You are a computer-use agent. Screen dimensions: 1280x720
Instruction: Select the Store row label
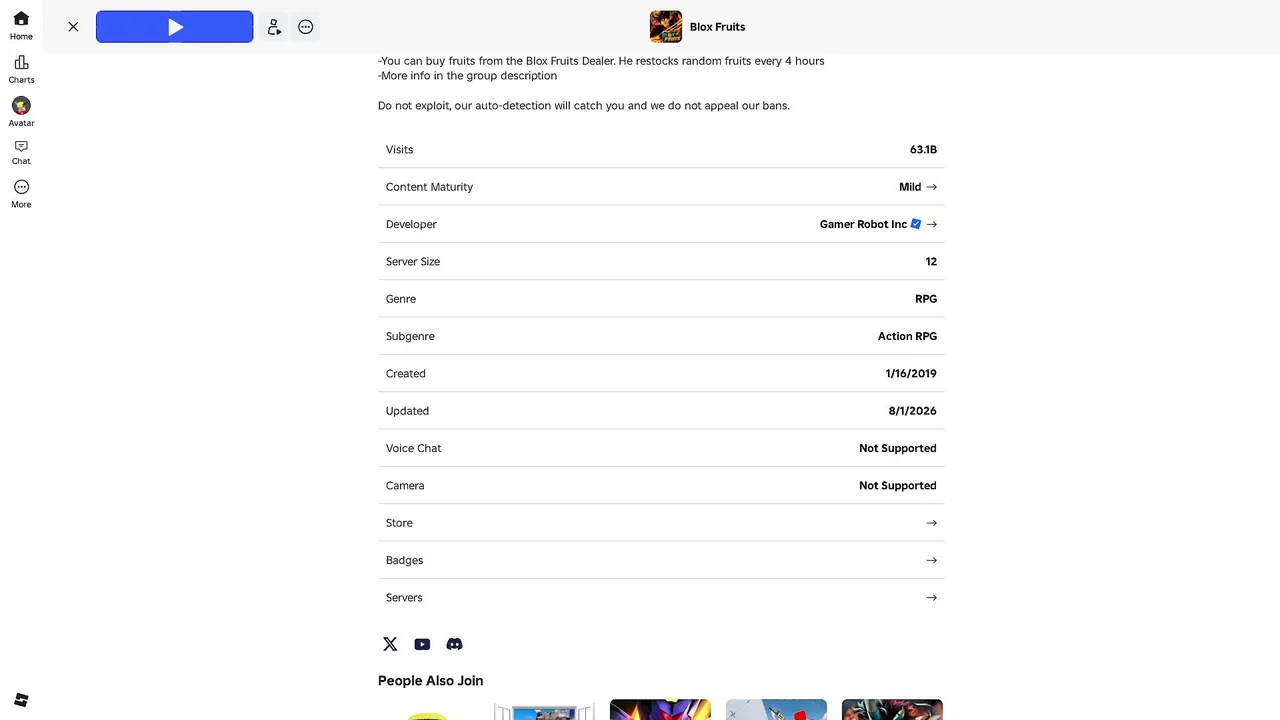399,523
